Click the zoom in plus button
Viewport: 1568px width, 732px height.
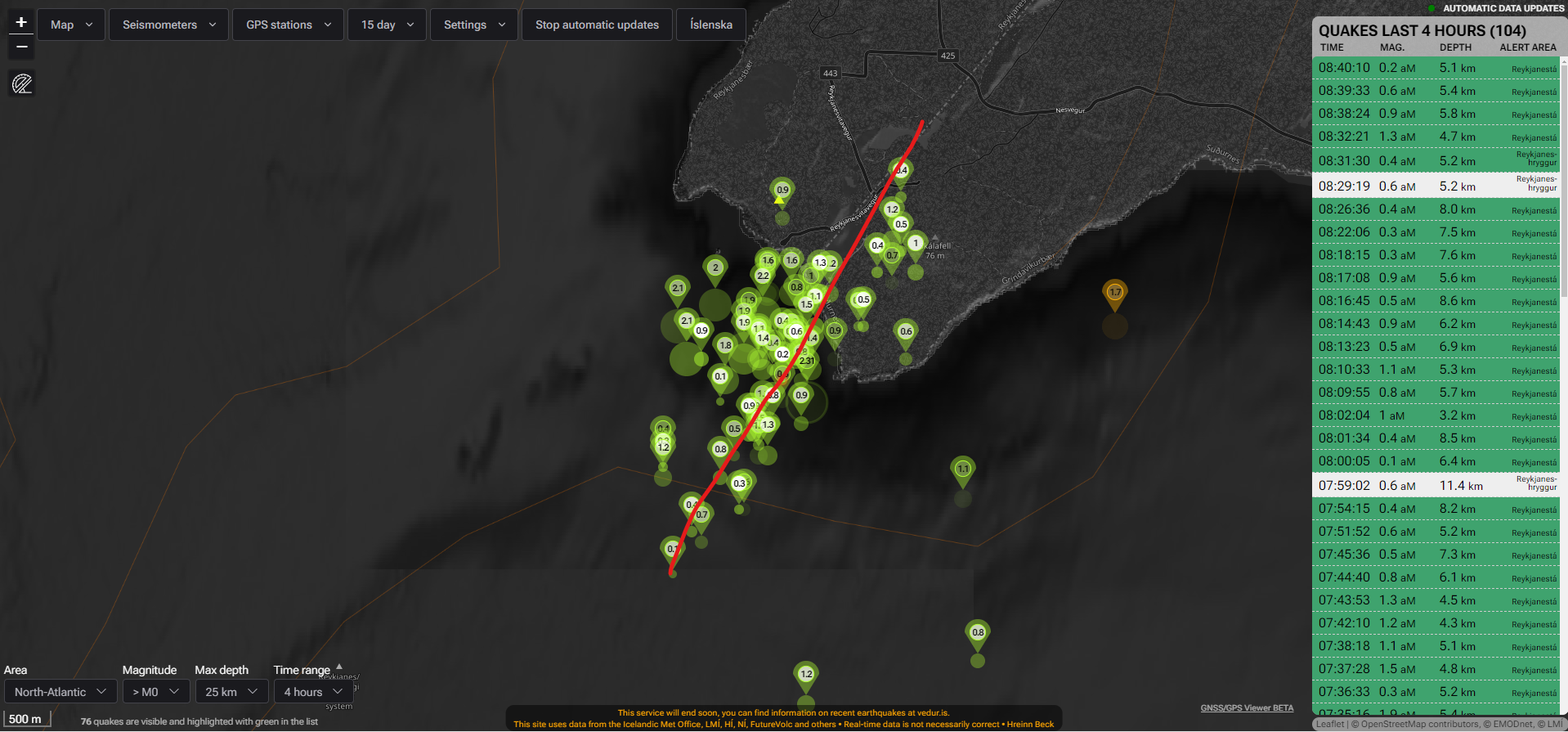(21, 23)
